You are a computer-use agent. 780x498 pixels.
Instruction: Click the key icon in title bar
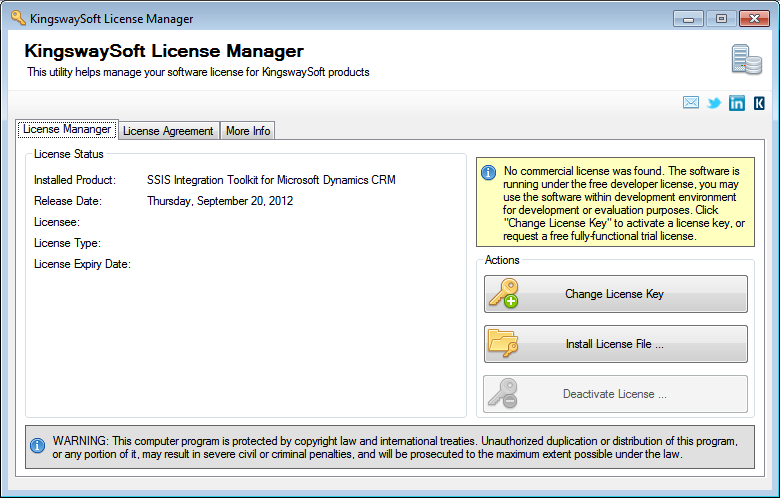click(18, 18)
